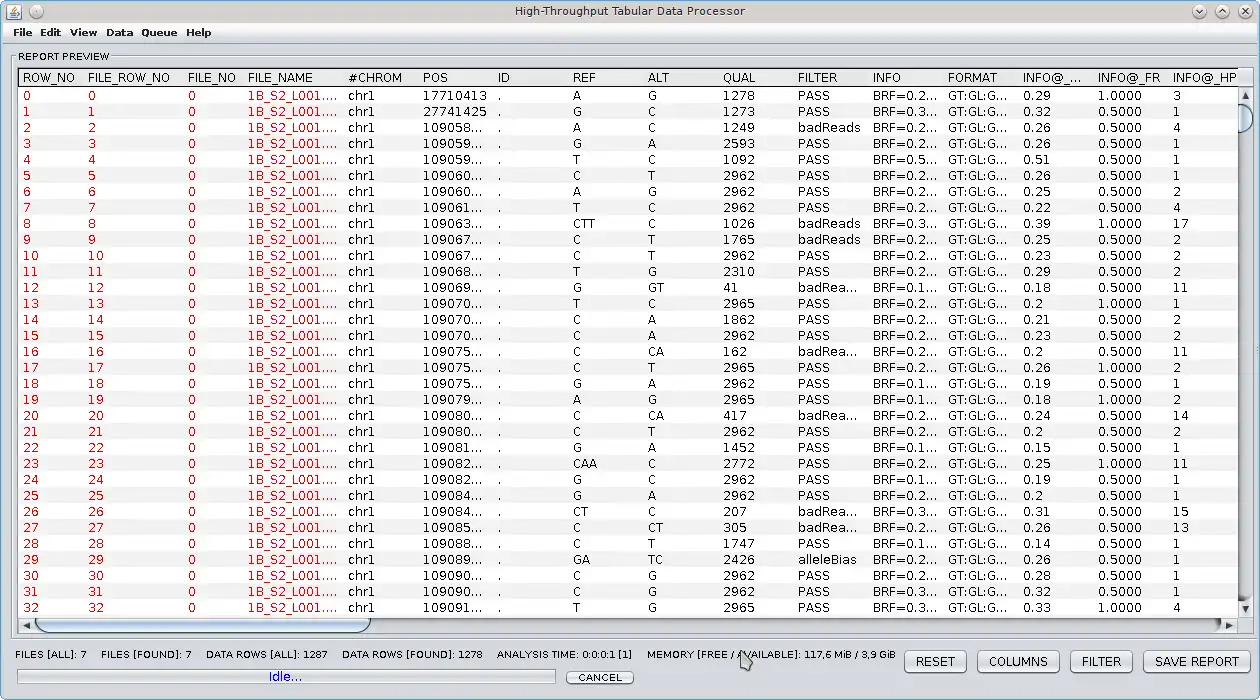Click the FILTER button
1260x700 pixels.
[1101, 662]
